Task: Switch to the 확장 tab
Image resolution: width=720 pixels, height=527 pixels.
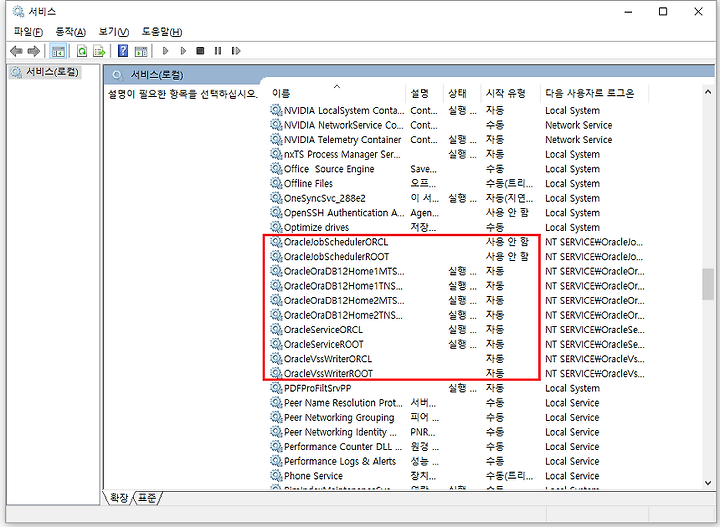Action: pos(119,498)
